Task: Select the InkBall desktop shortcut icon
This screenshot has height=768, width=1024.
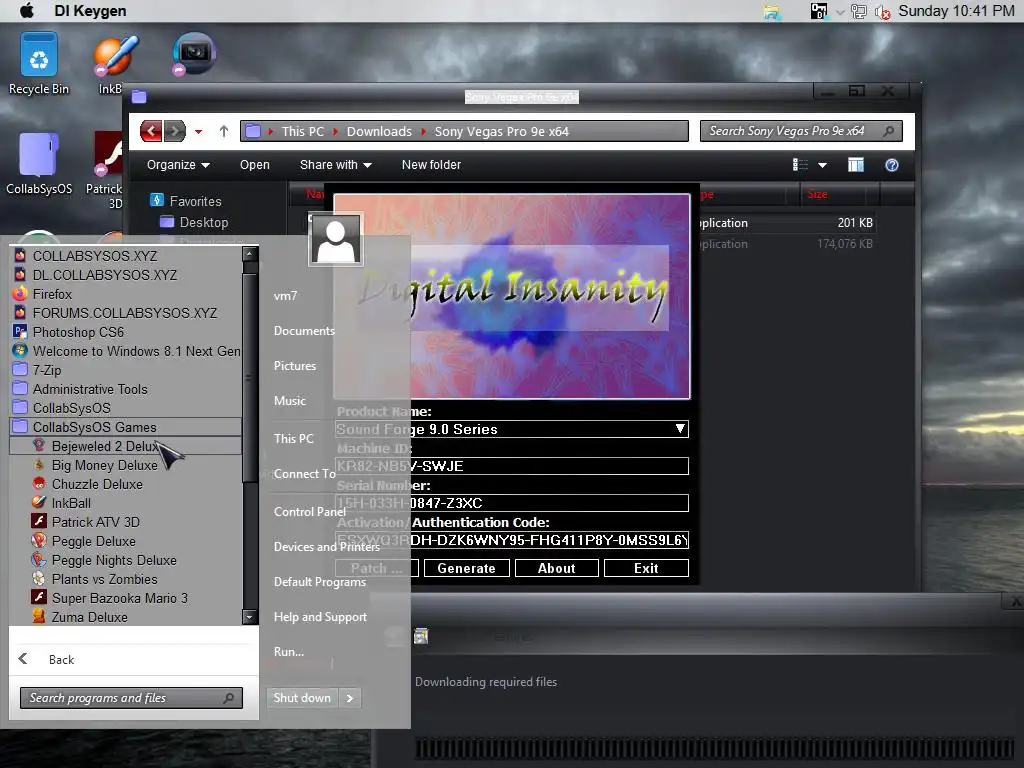Action: pyautogui.click(x=116, y=64)
